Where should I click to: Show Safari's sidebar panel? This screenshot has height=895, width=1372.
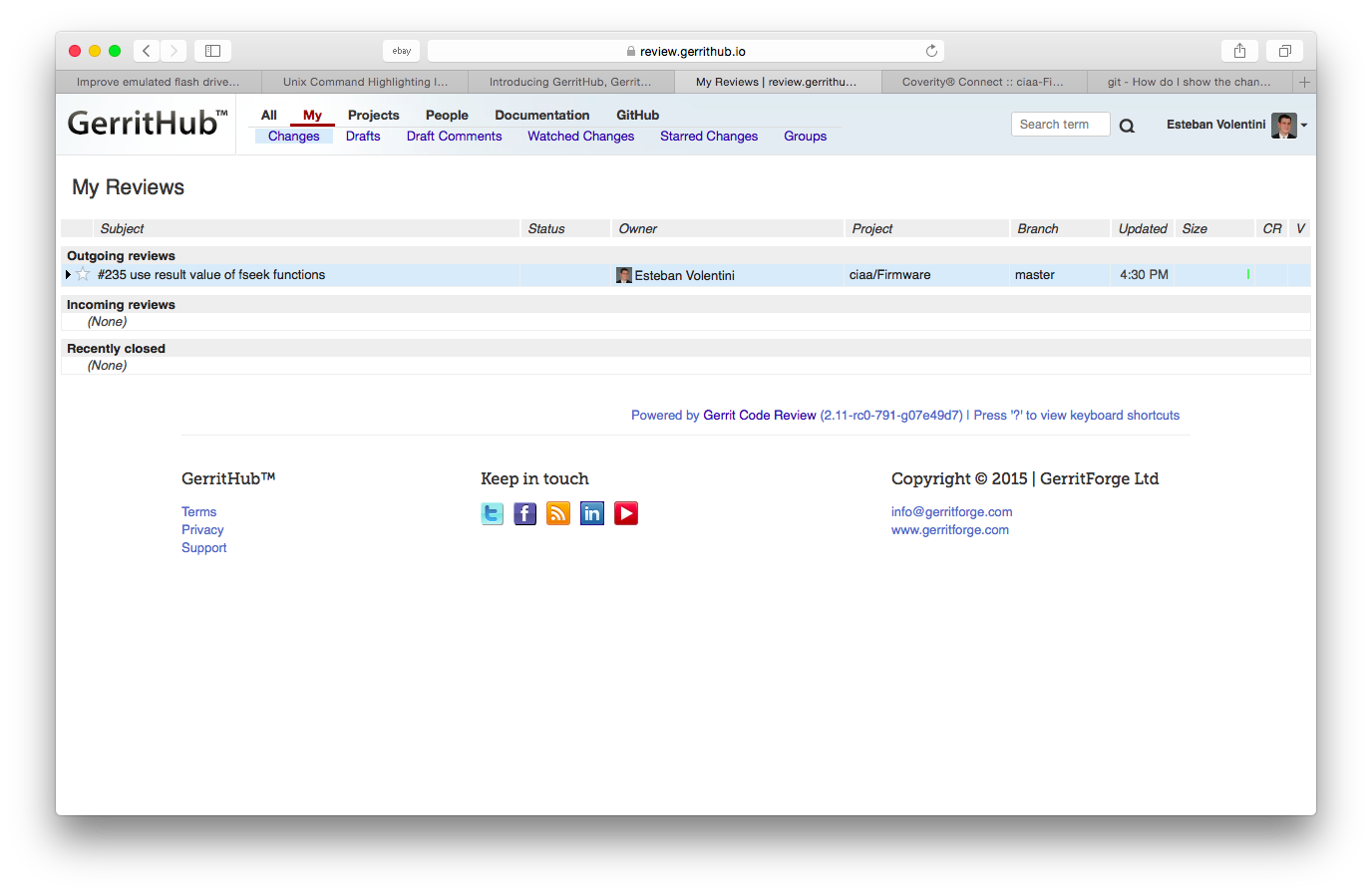click(212, 51)
